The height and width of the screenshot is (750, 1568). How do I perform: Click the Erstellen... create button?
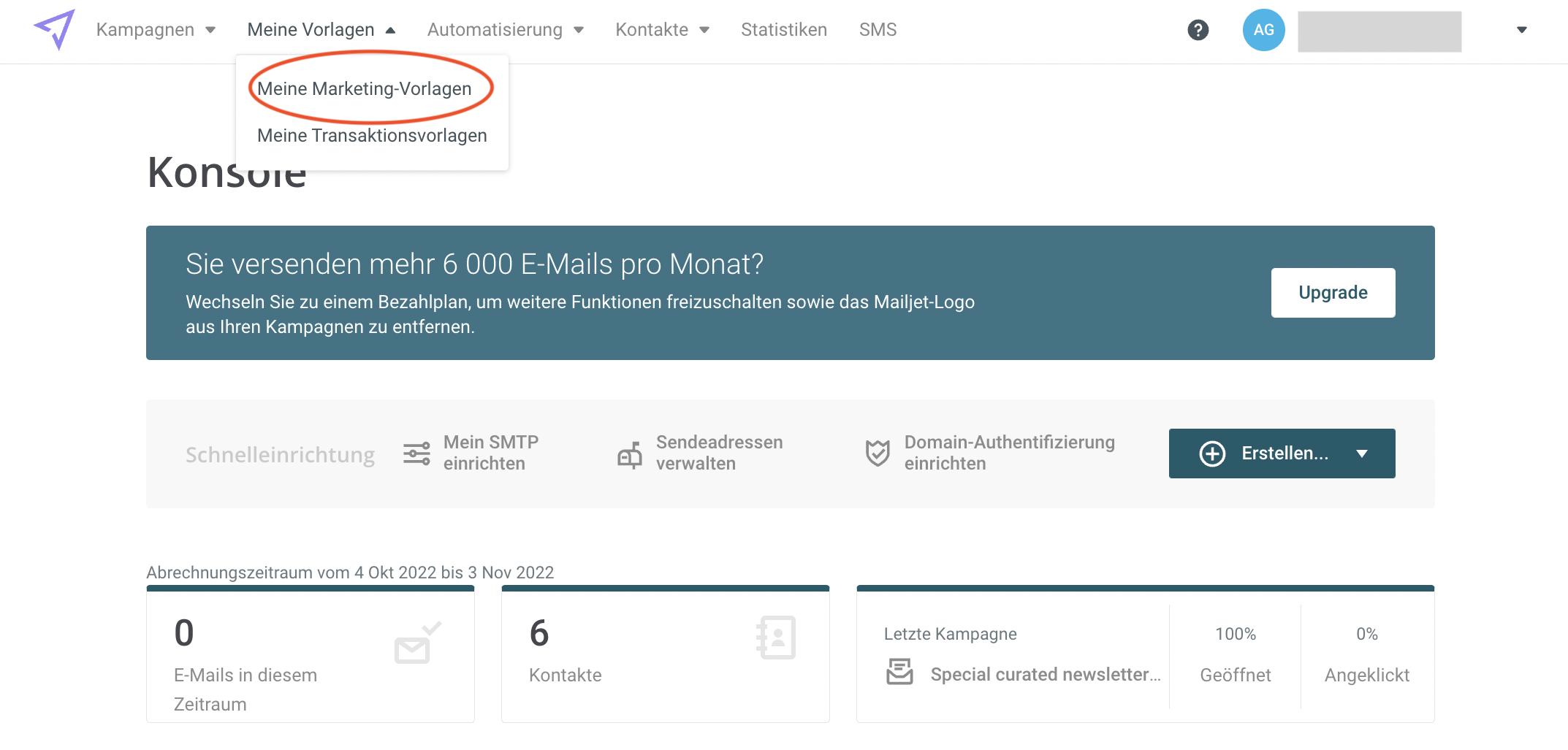click(1281, 454)
